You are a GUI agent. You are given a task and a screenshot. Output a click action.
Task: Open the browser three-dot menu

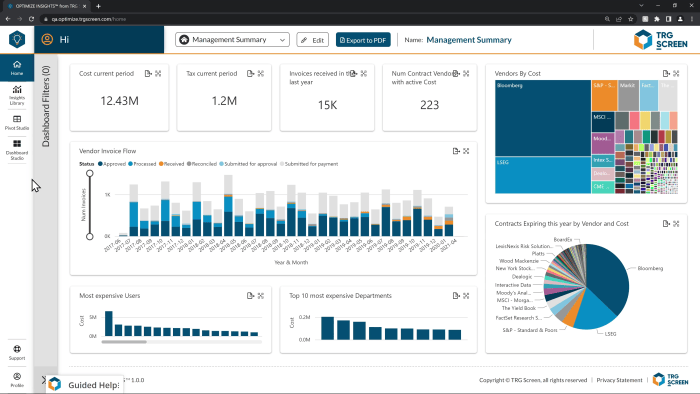point(692,19)
